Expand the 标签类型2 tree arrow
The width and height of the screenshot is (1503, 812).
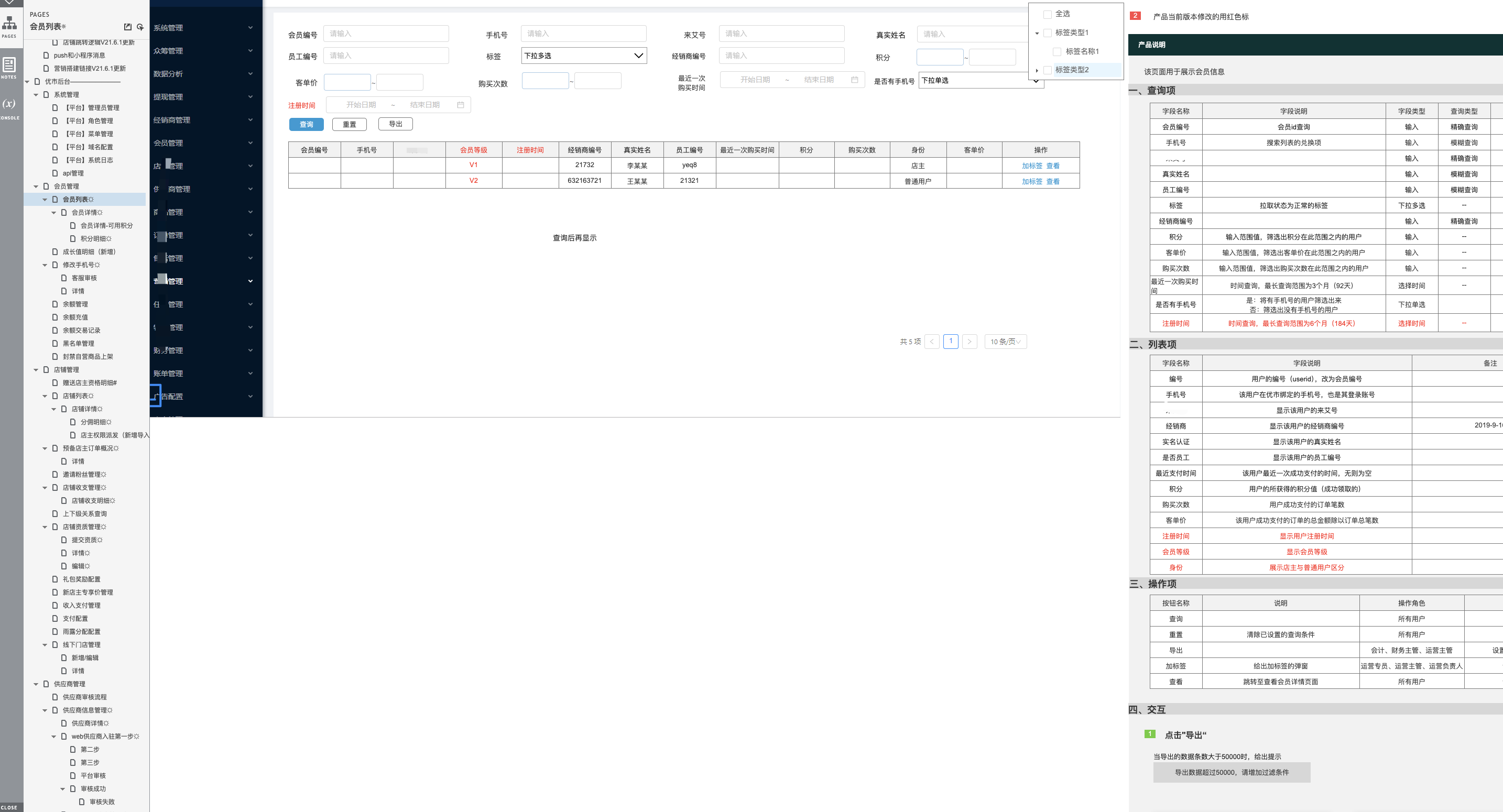[1037, 71]
